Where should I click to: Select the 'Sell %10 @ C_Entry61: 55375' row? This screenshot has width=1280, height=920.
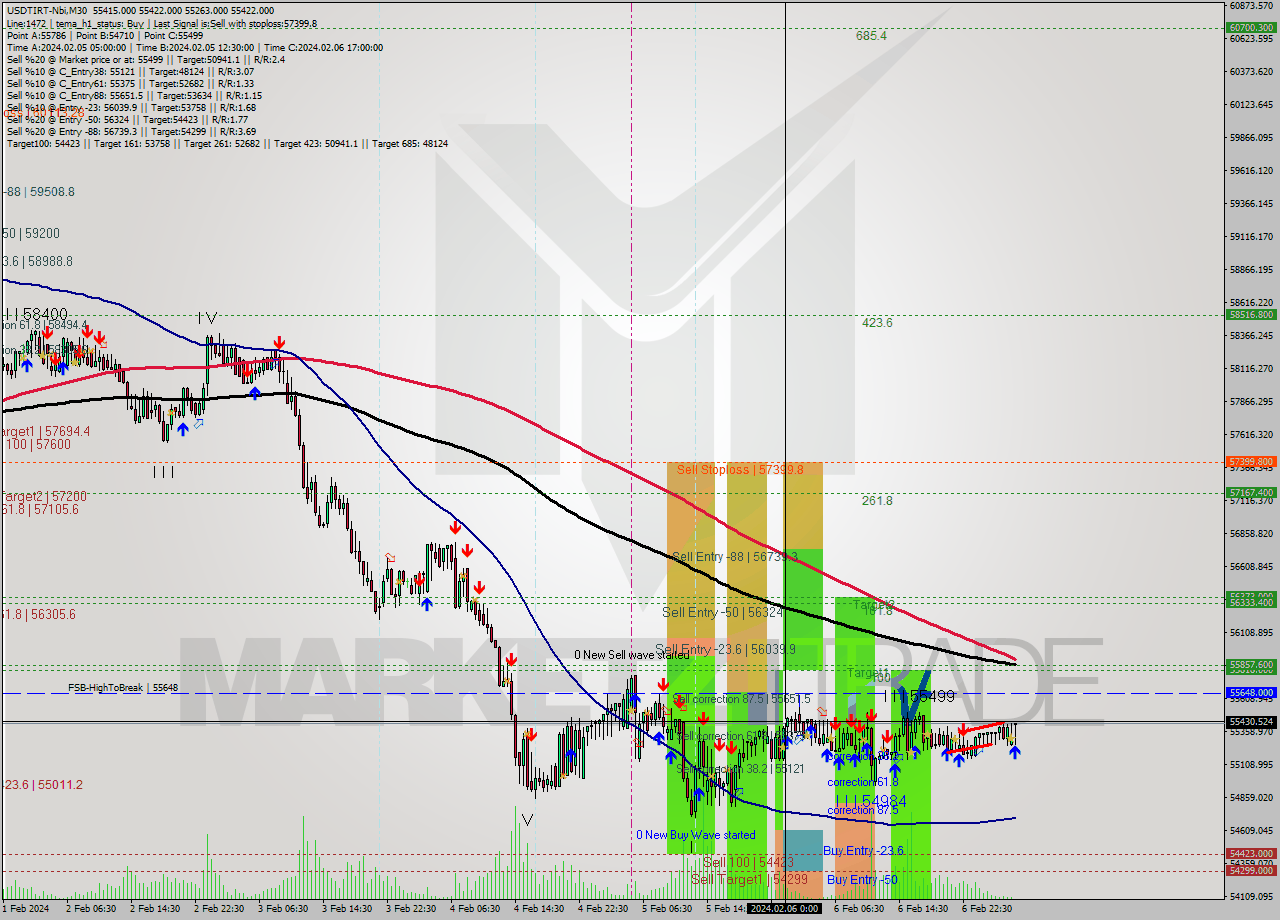click(x=129, y=83)
